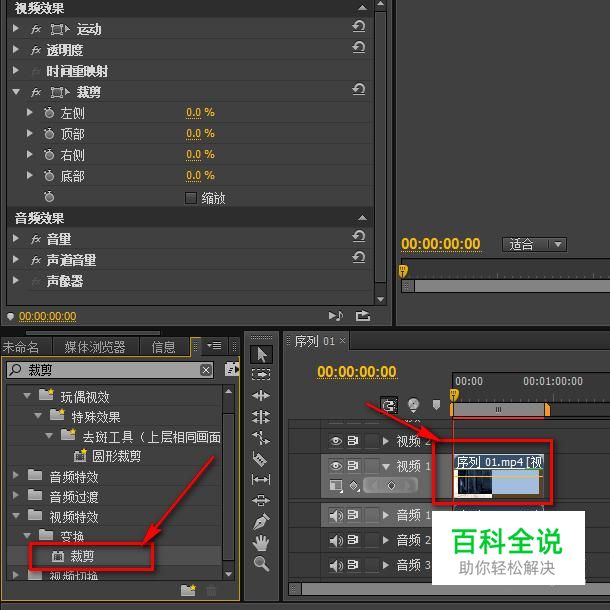The image size is (610, 610).
Task: Select the Hand tool
Action: tap(261, 542)
